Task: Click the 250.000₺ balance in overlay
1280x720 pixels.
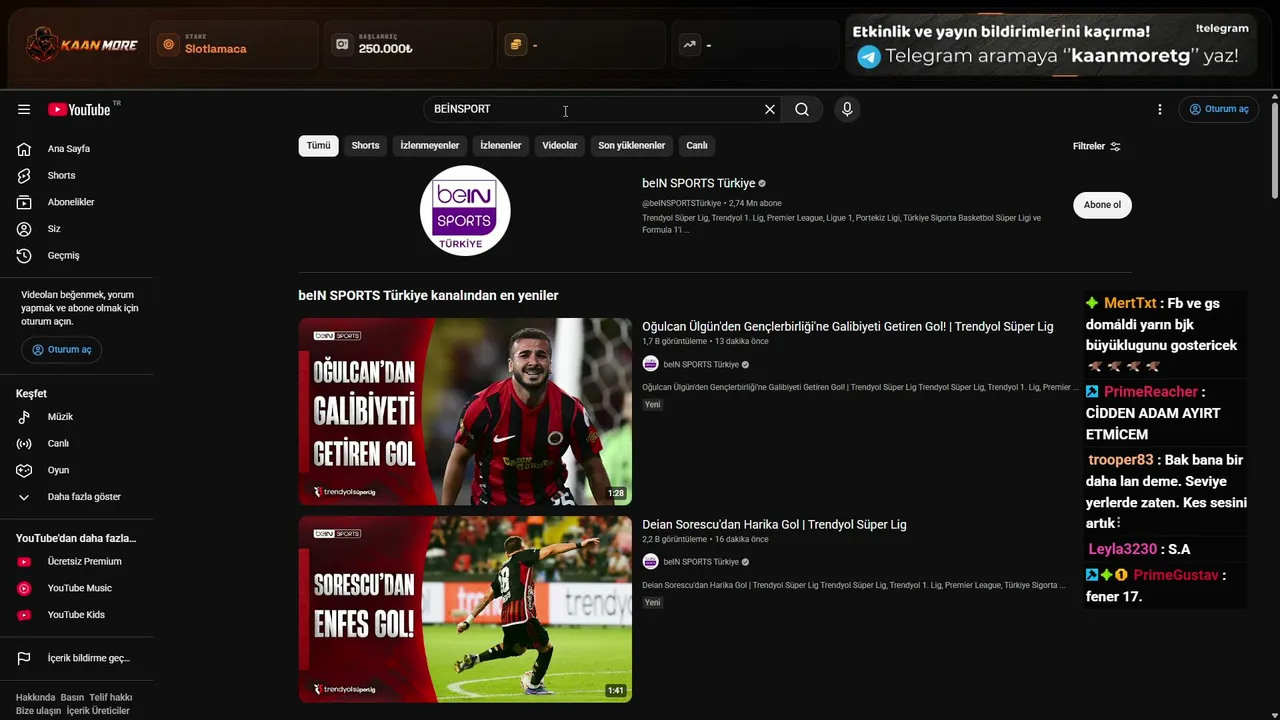Action: coord(385,49)
